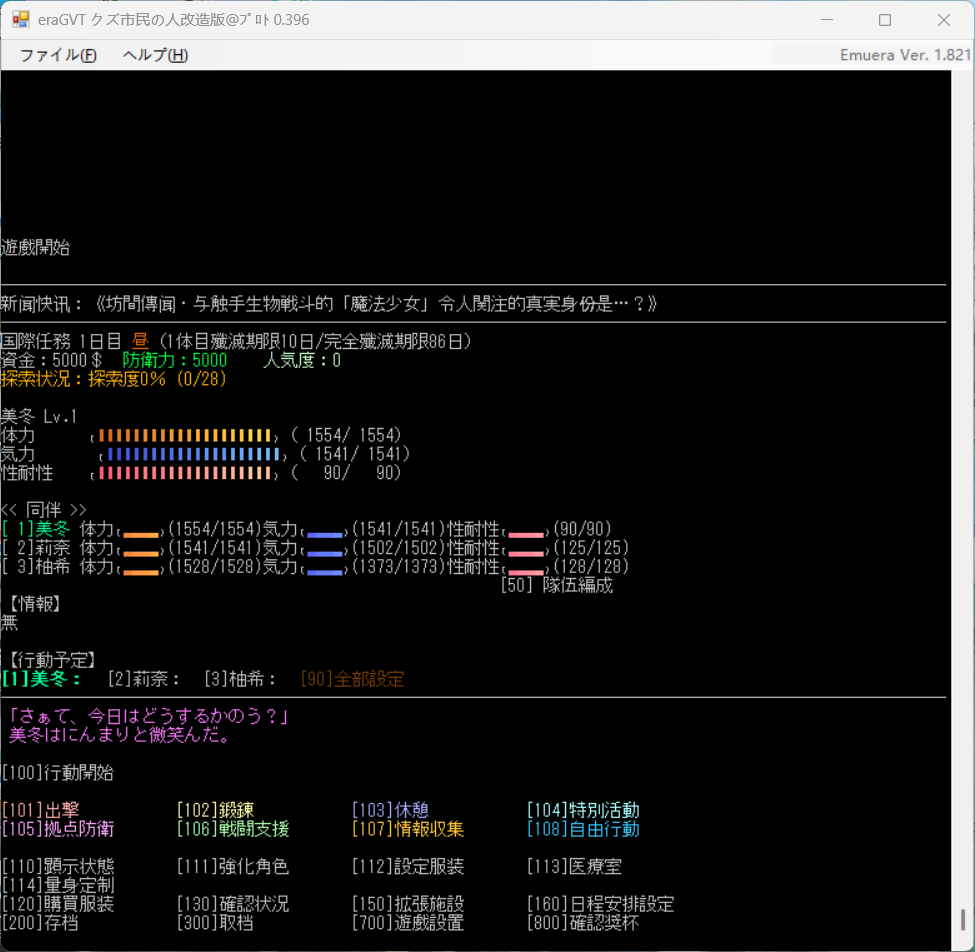Select [2]莉奈 in 行動予定 row
This screenshot has width=975, height=952.
coord(143,679)
